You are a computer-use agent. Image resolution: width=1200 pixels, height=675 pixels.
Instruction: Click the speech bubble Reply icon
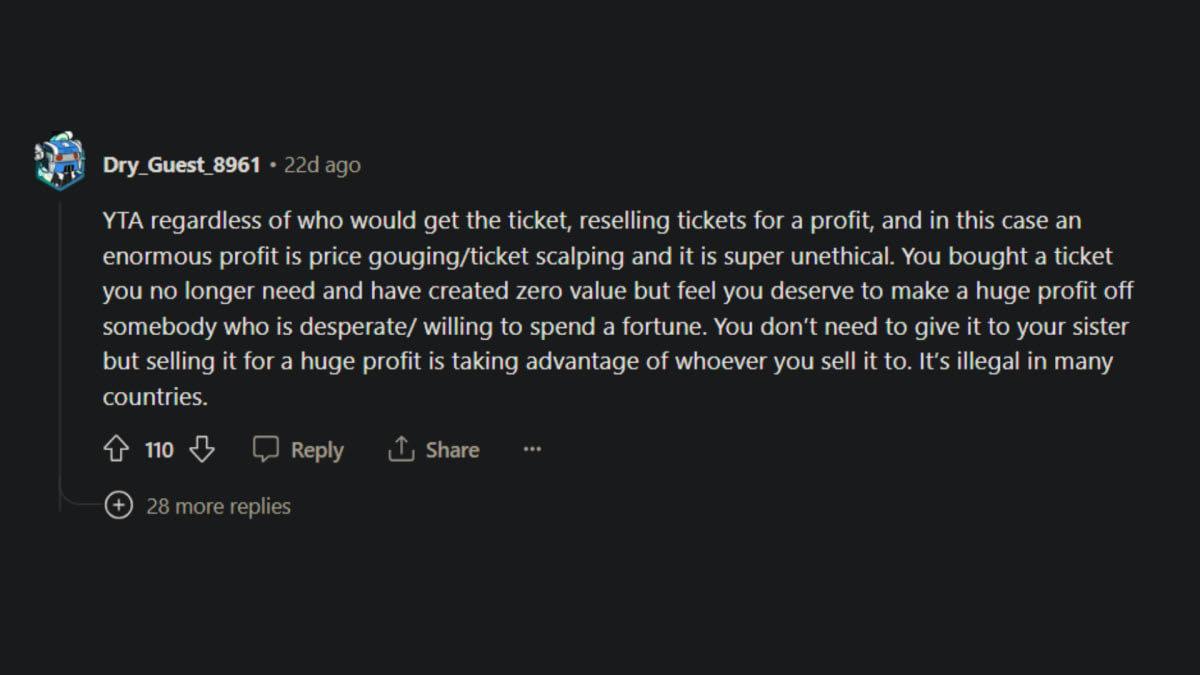(x=265, y=450)
